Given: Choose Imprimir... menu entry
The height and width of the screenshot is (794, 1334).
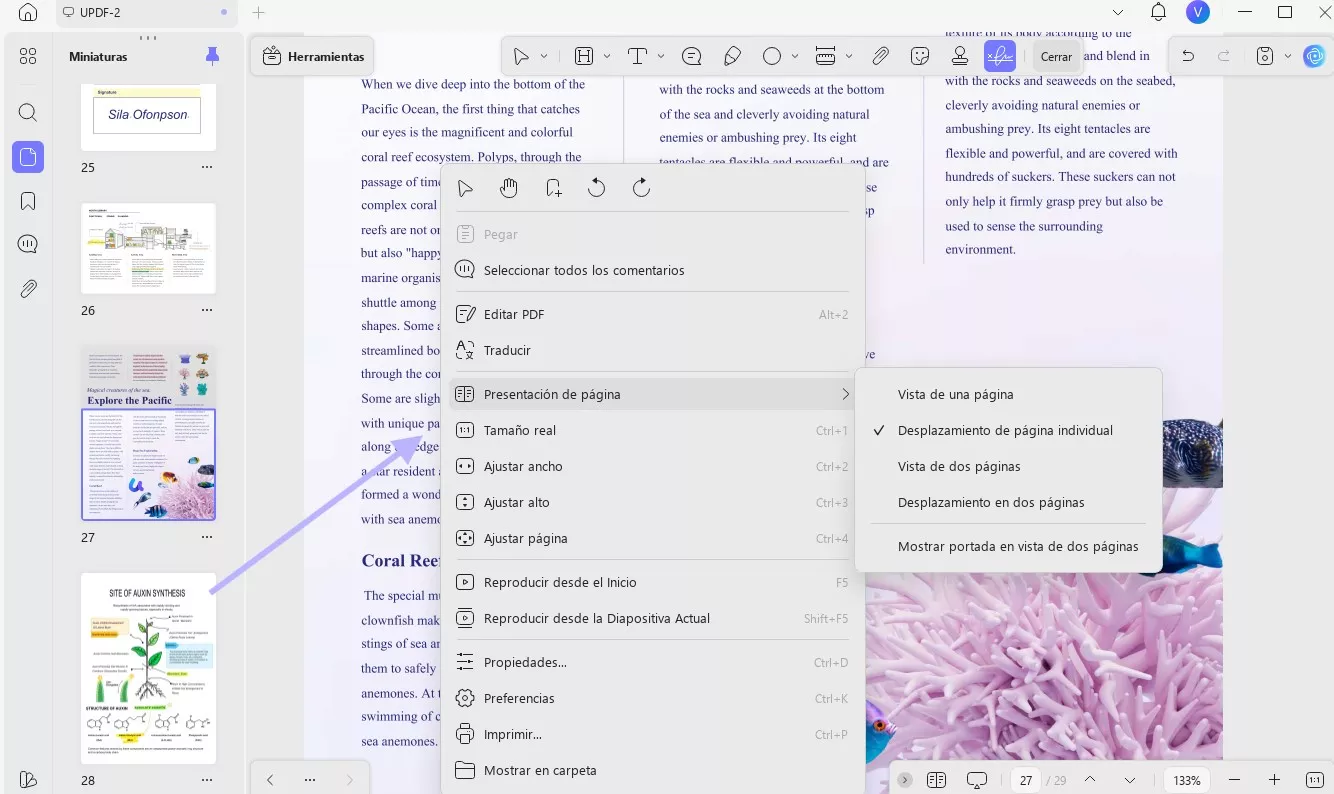Looking at the screenshot, I should (x=652, y=734).
